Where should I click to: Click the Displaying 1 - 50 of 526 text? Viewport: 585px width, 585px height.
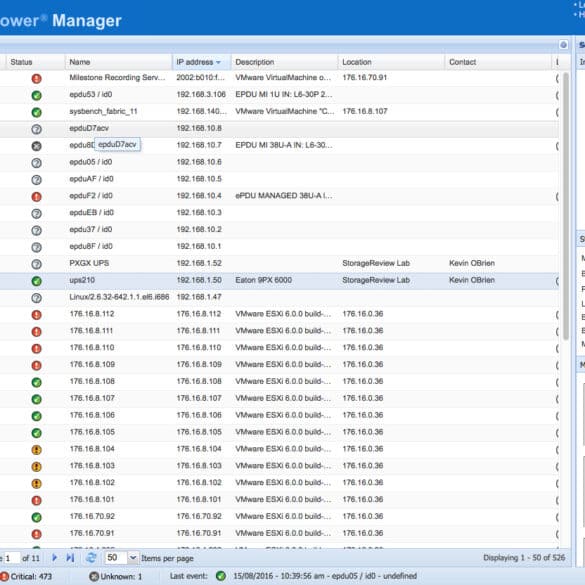(524, 558)
